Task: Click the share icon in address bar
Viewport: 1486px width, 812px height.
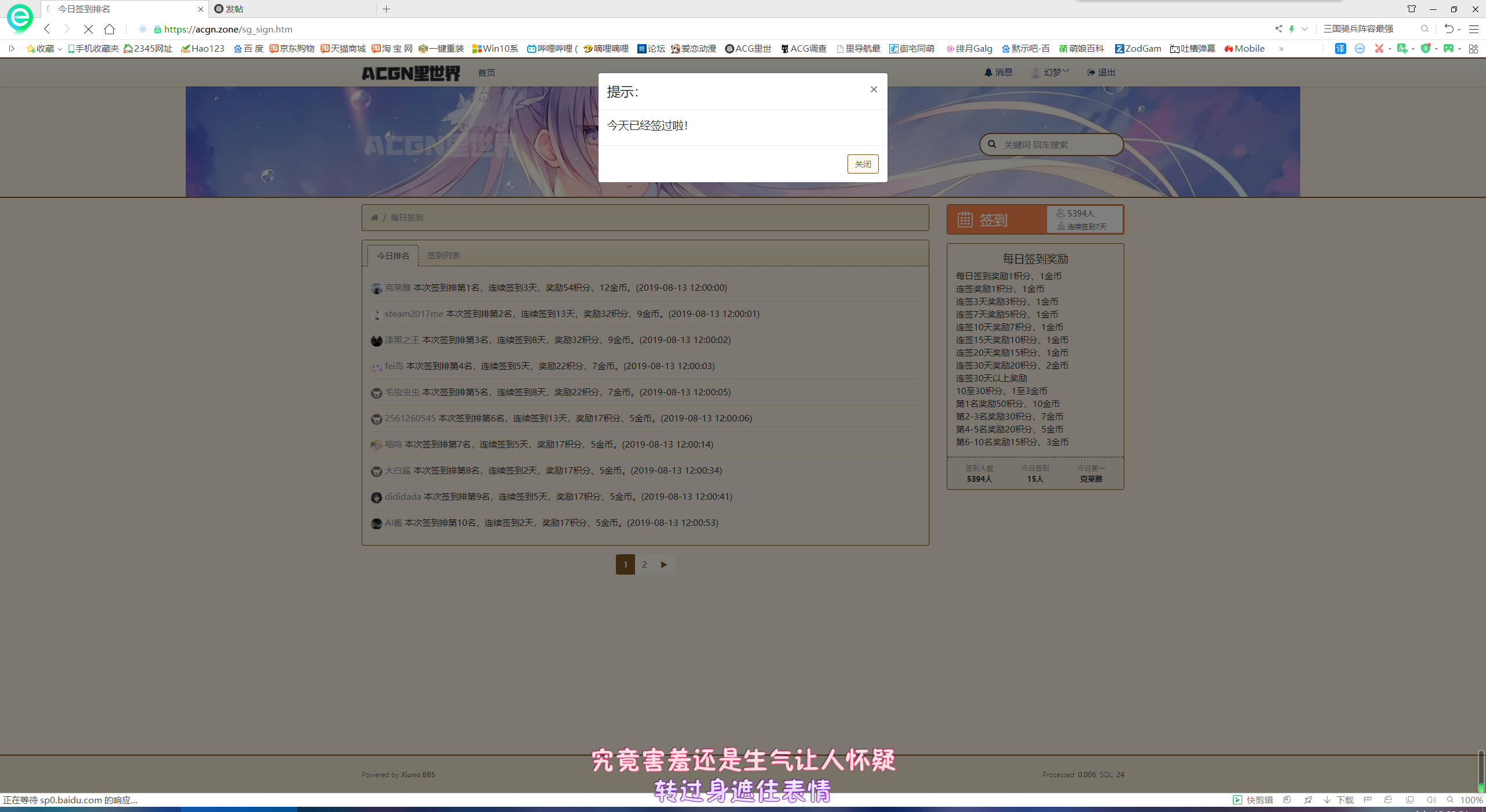Action: (x=1278, y=29)
